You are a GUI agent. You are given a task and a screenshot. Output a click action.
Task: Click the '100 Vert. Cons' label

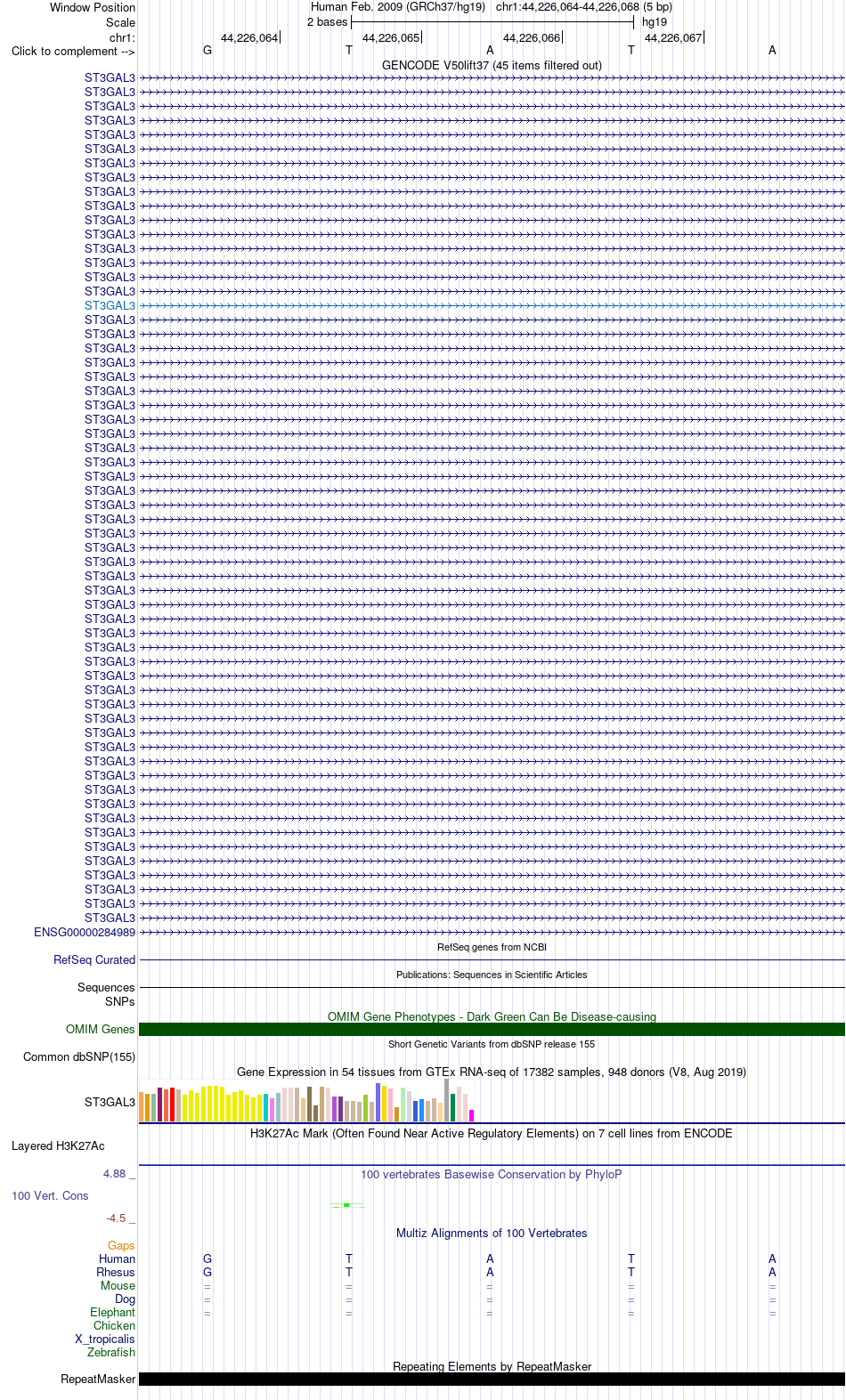(50, 1195)
